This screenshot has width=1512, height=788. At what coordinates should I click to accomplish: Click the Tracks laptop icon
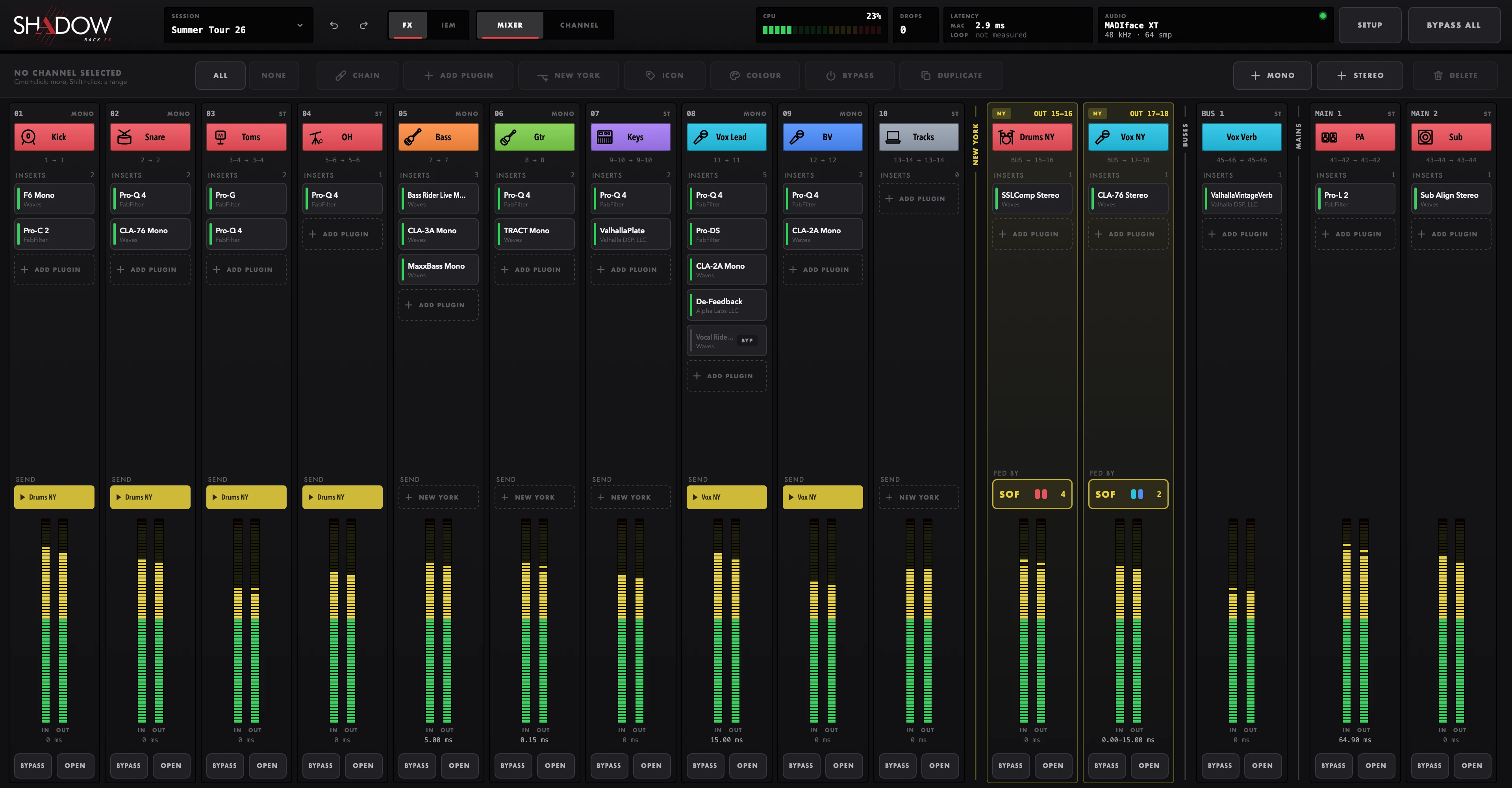893,137
